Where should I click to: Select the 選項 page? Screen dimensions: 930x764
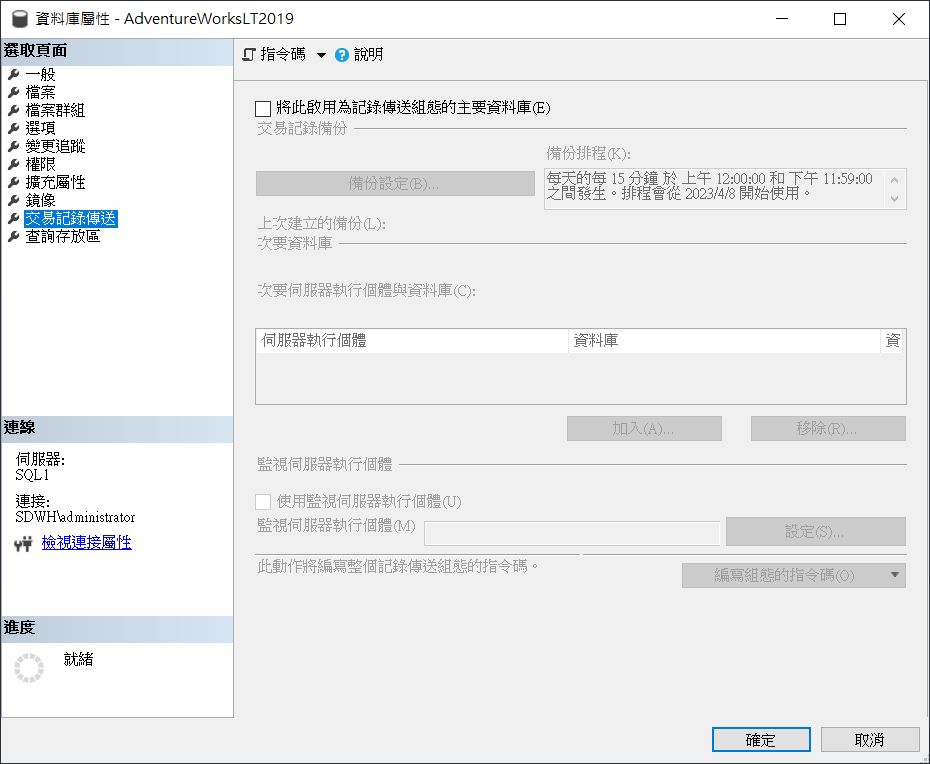coord(41,129)
